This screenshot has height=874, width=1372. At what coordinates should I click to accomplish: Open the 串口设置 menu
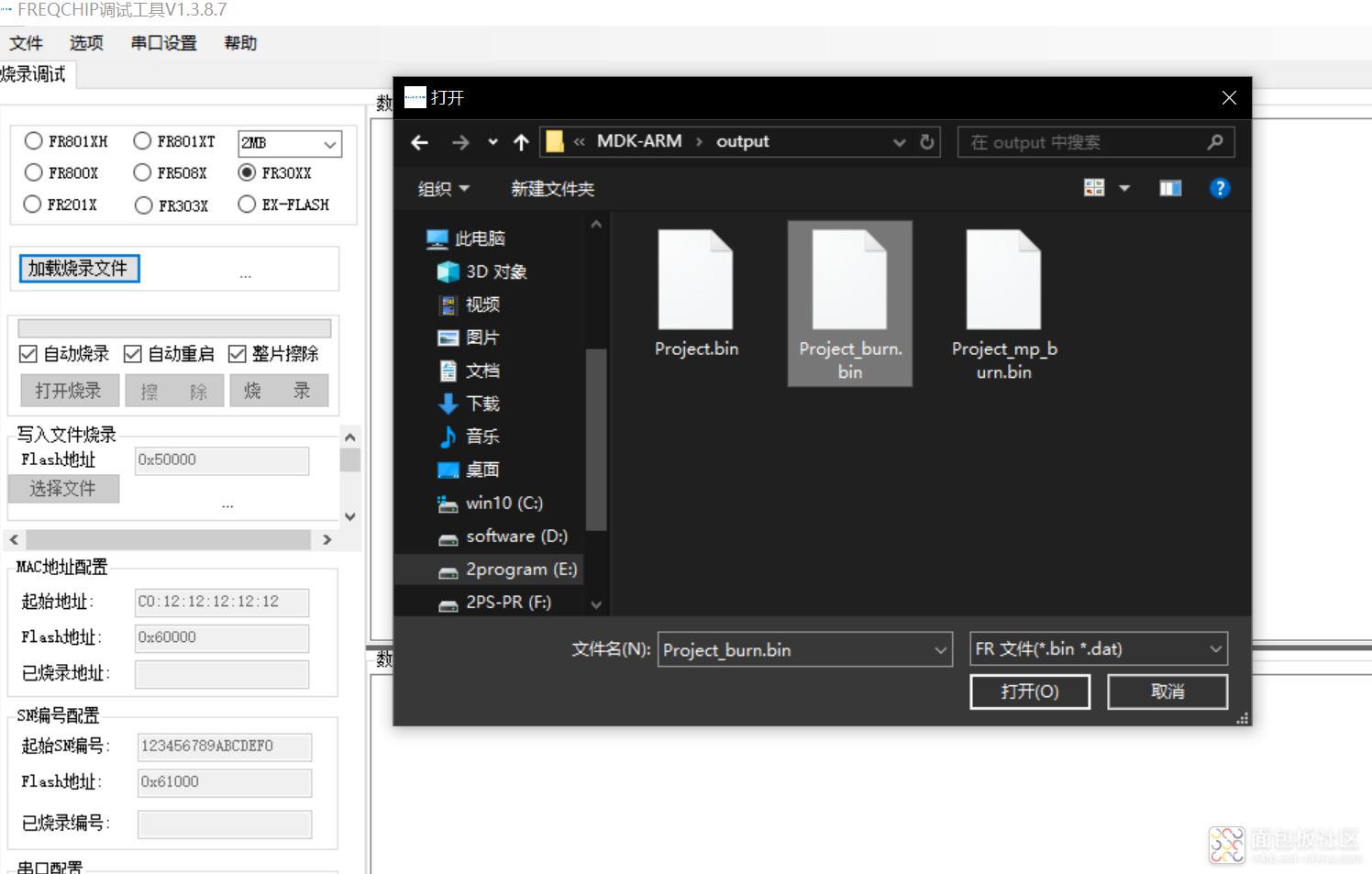coord(163,43)
